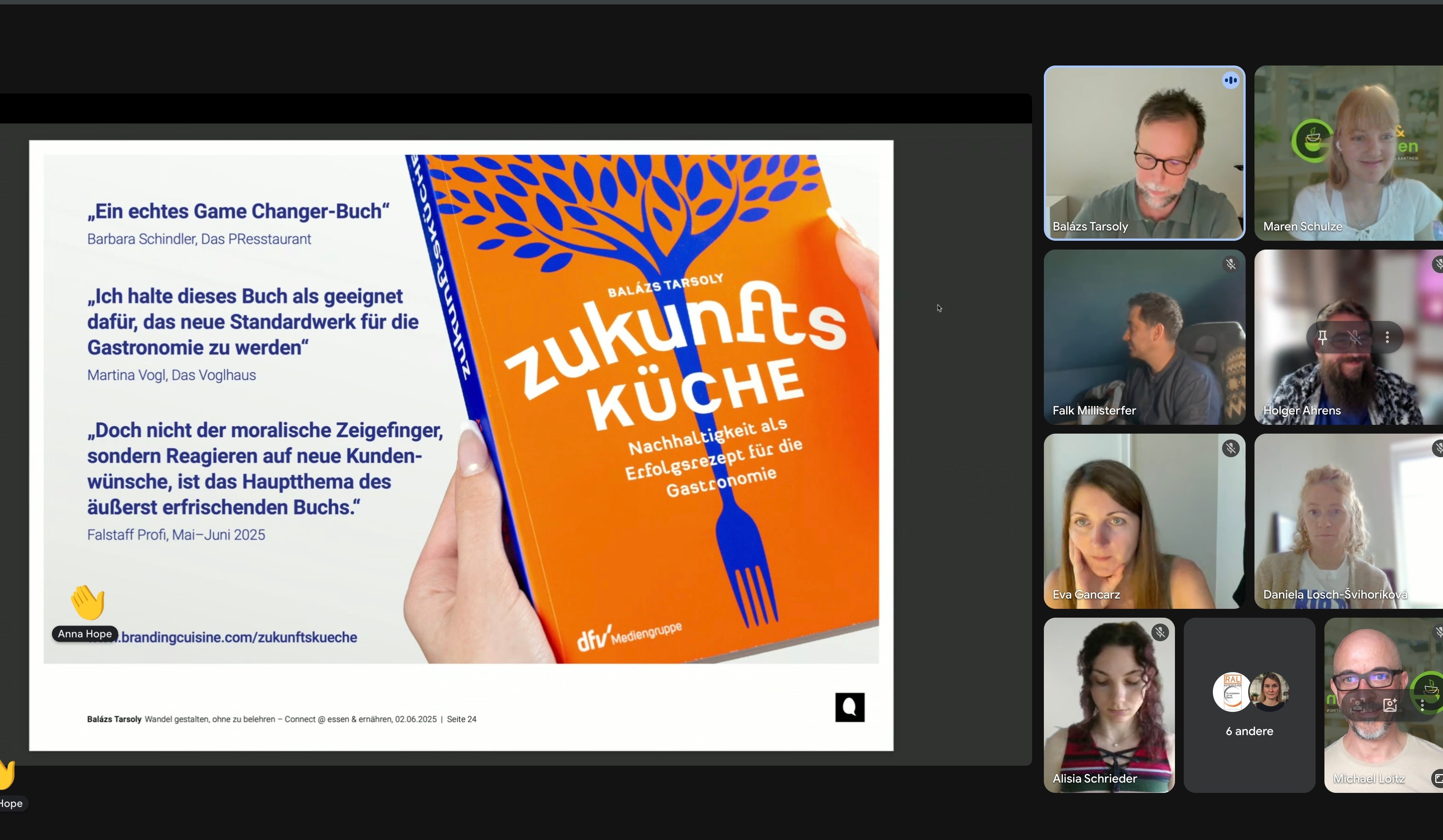Click 'Falstaff Profi, Mai–Juni 2025' text
The image size is (1443, 840).
click(176, 535)
